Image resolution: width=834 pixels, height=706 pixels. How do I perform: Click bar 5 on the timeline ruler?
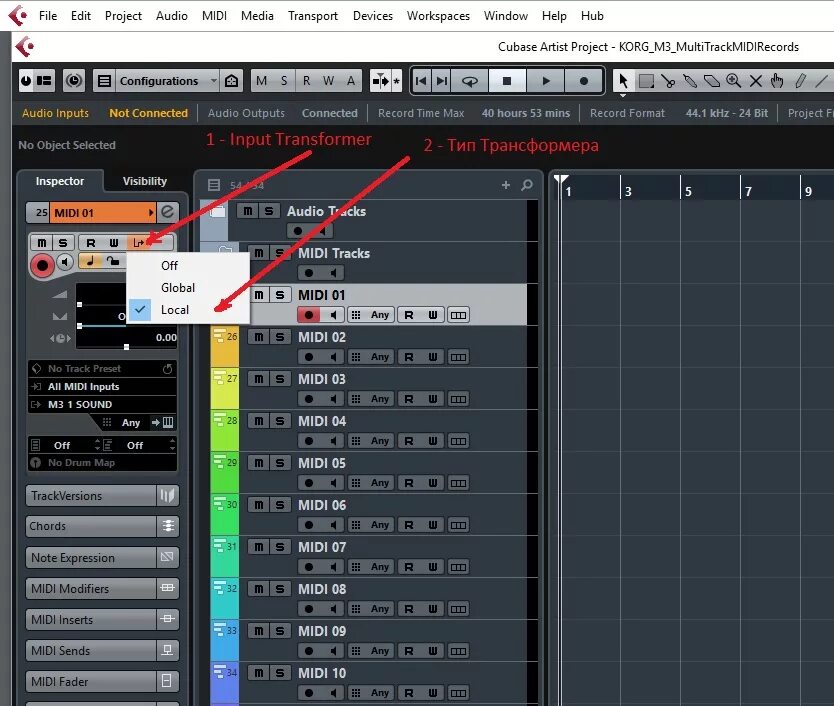tap(688, 191)
